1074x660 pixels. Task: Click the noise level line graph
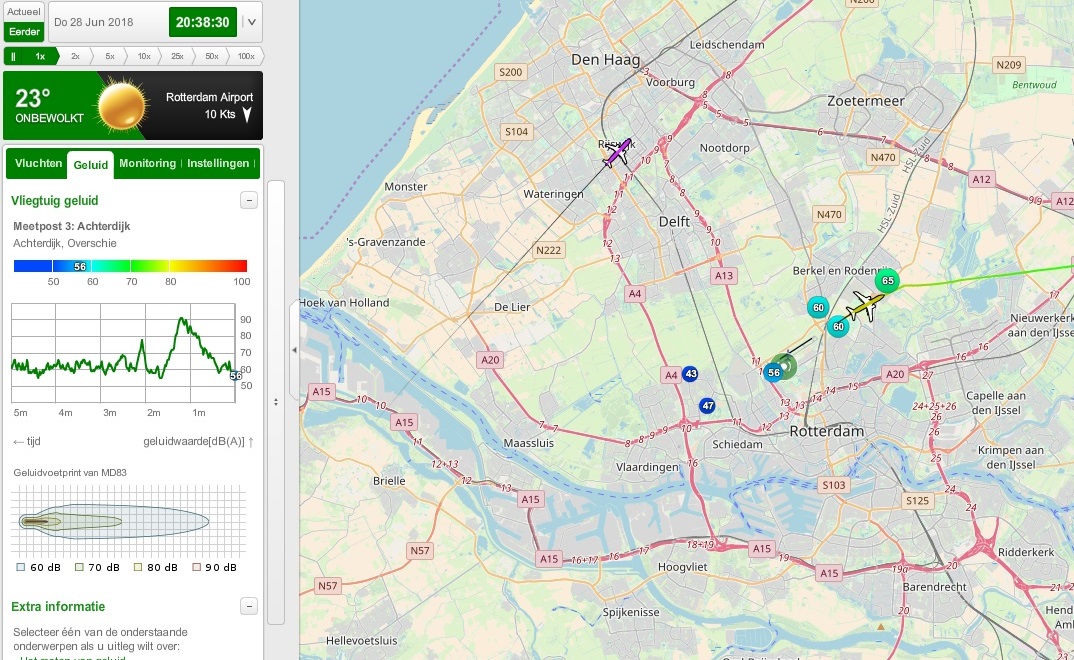click(123, 353)
